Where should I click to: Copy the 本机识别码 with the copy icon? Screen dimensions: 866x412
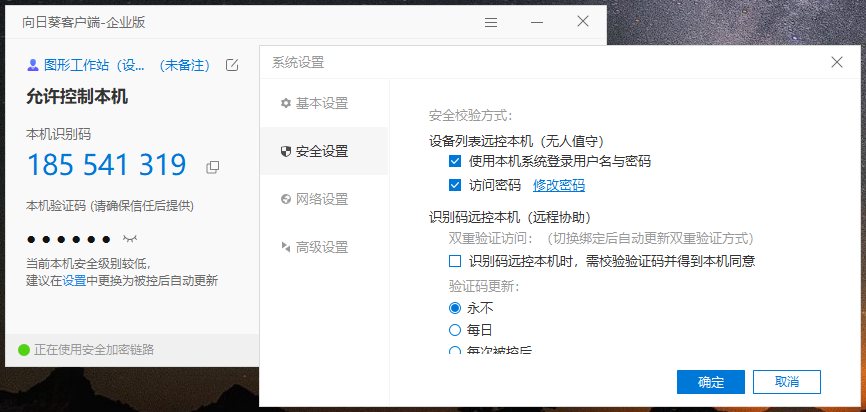212,167
